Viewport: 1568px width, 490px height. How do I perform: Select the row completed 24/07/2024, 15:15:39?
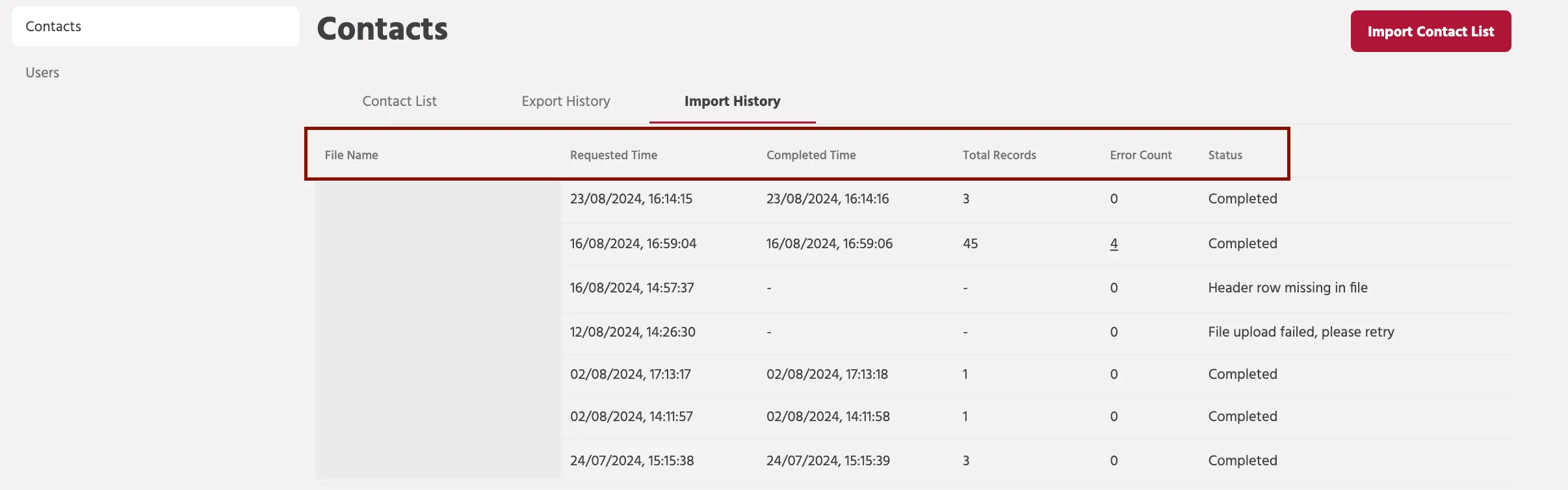click(913, 461)
